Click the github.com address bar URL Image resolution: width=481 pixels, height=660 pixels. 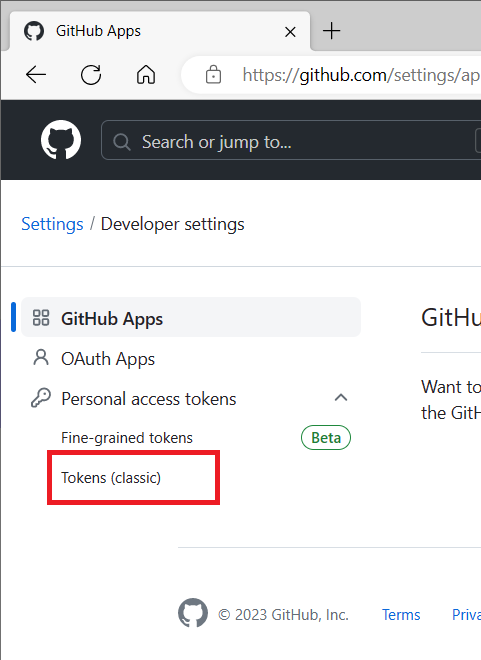[x=361, y=75]
